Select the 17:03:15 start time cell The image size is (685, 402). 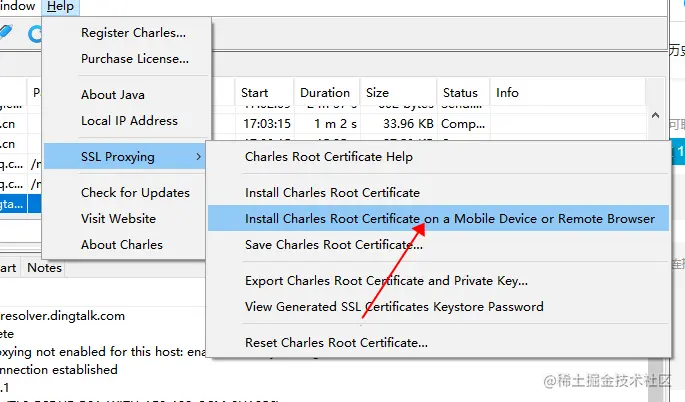pos(267,124)
